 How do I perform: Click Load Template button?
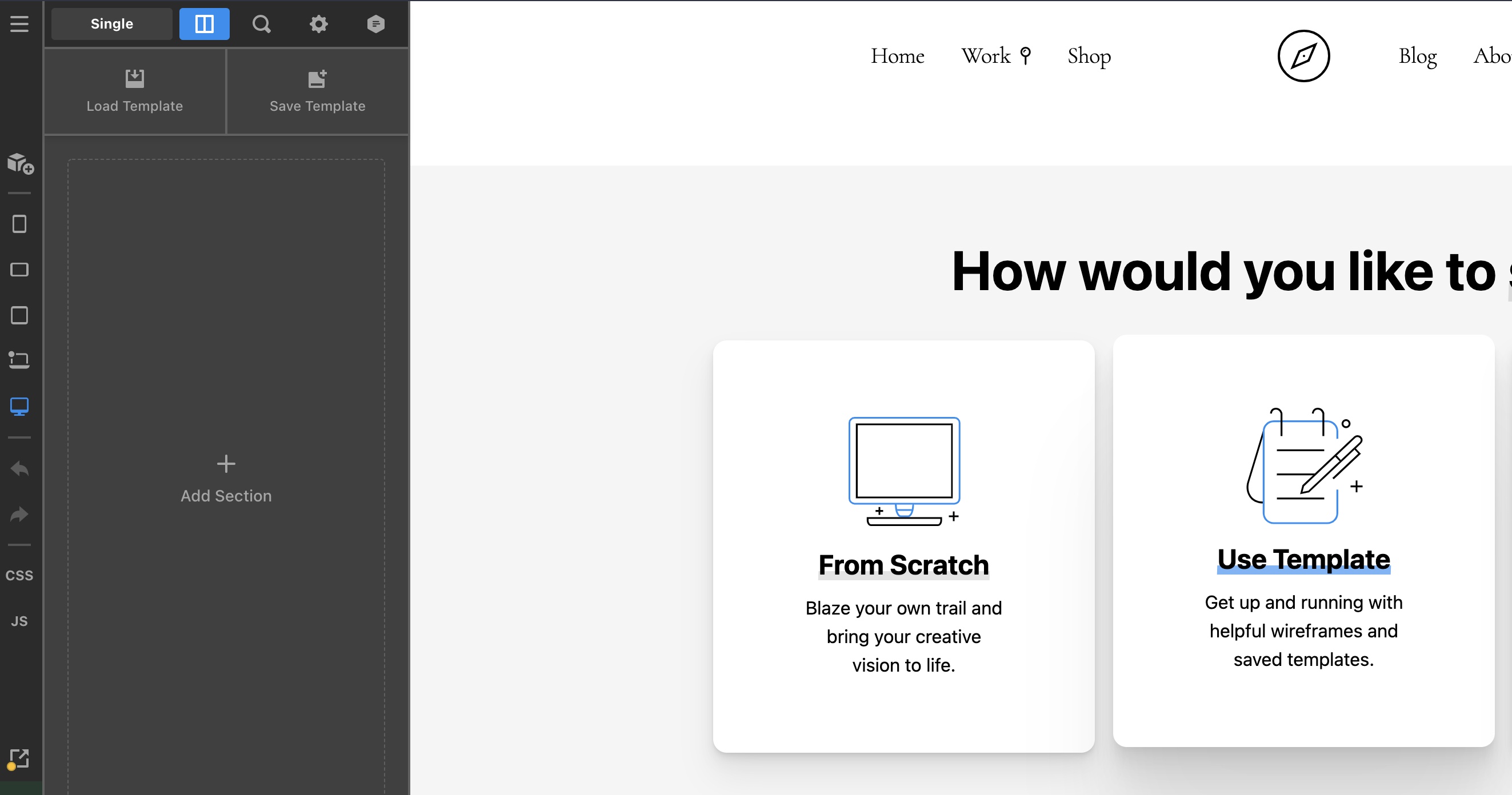(x=134, y=91)
